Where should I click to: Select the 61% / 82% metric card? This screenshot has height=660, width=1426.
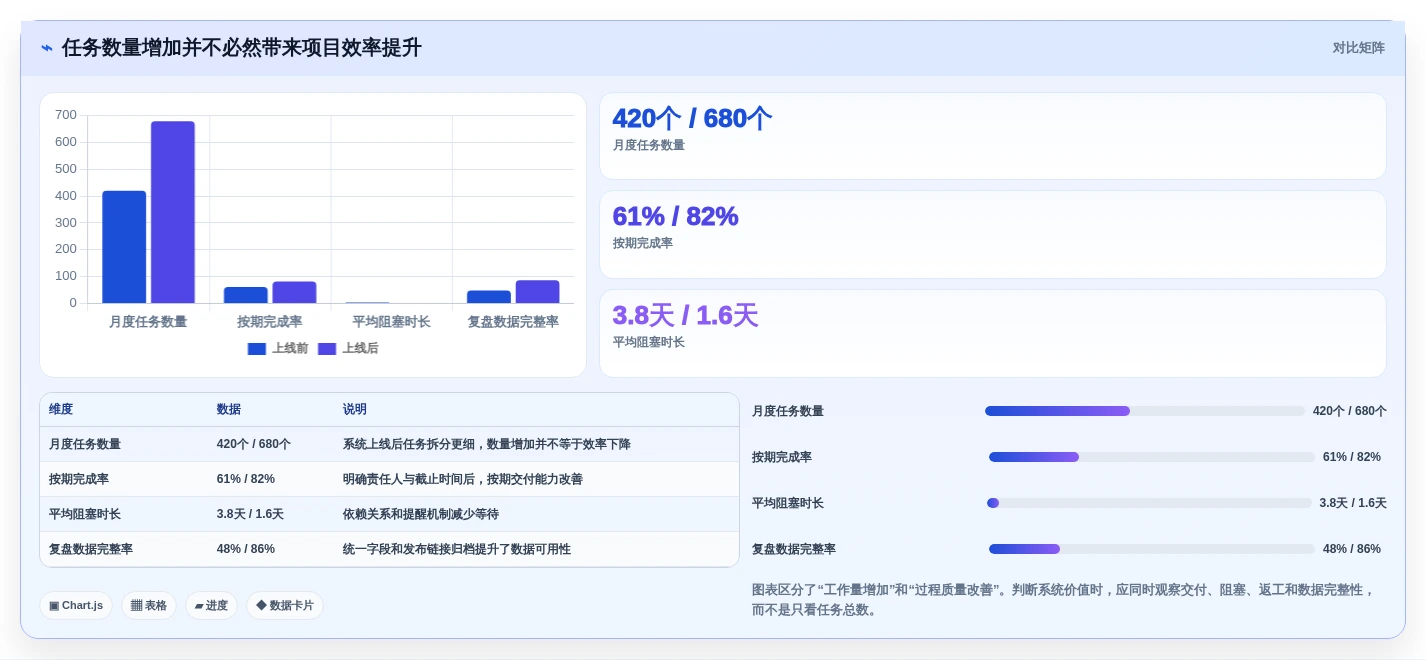click(x=992, y=234)
